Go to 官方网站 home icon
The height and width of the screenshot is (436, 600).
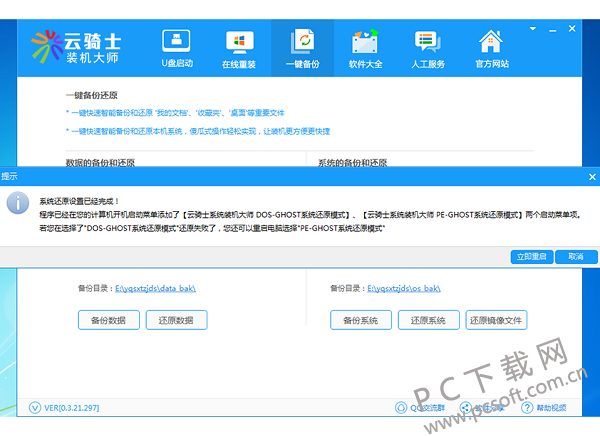[491, 41]
